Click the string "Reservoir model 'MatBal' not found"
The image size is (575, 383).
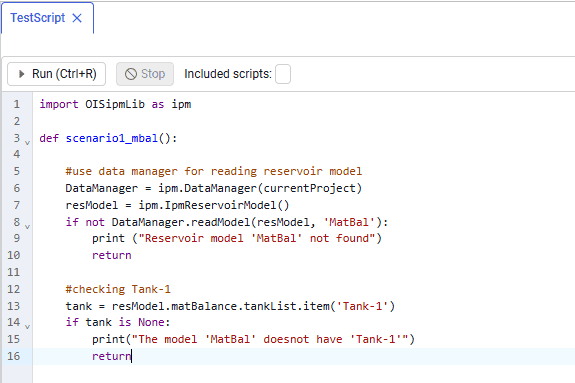256,238
